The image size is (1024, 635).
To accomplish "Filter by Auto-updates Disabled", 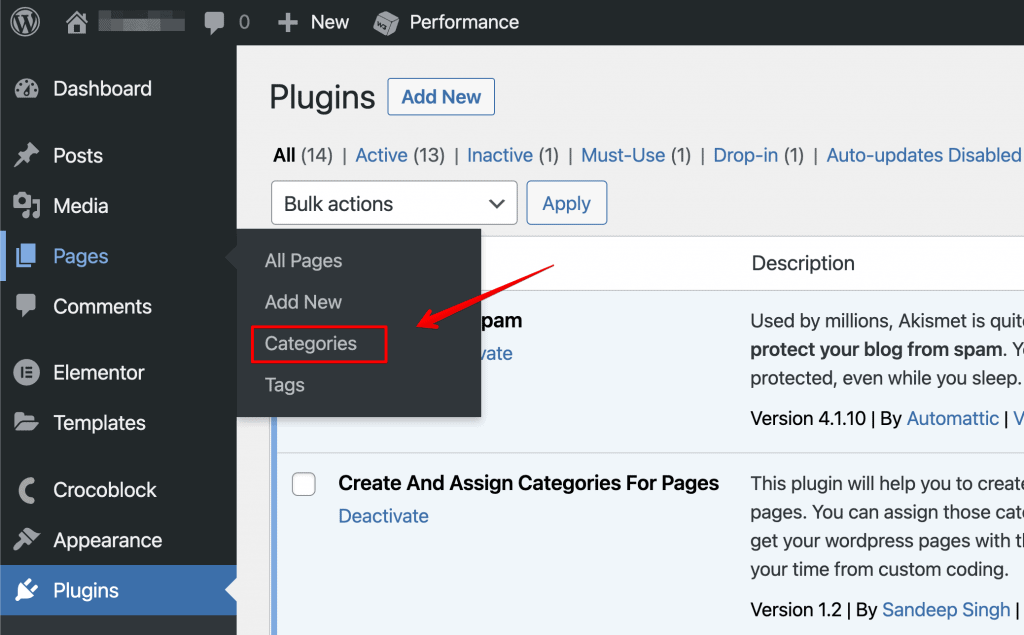I will click(x=925, y=155).
